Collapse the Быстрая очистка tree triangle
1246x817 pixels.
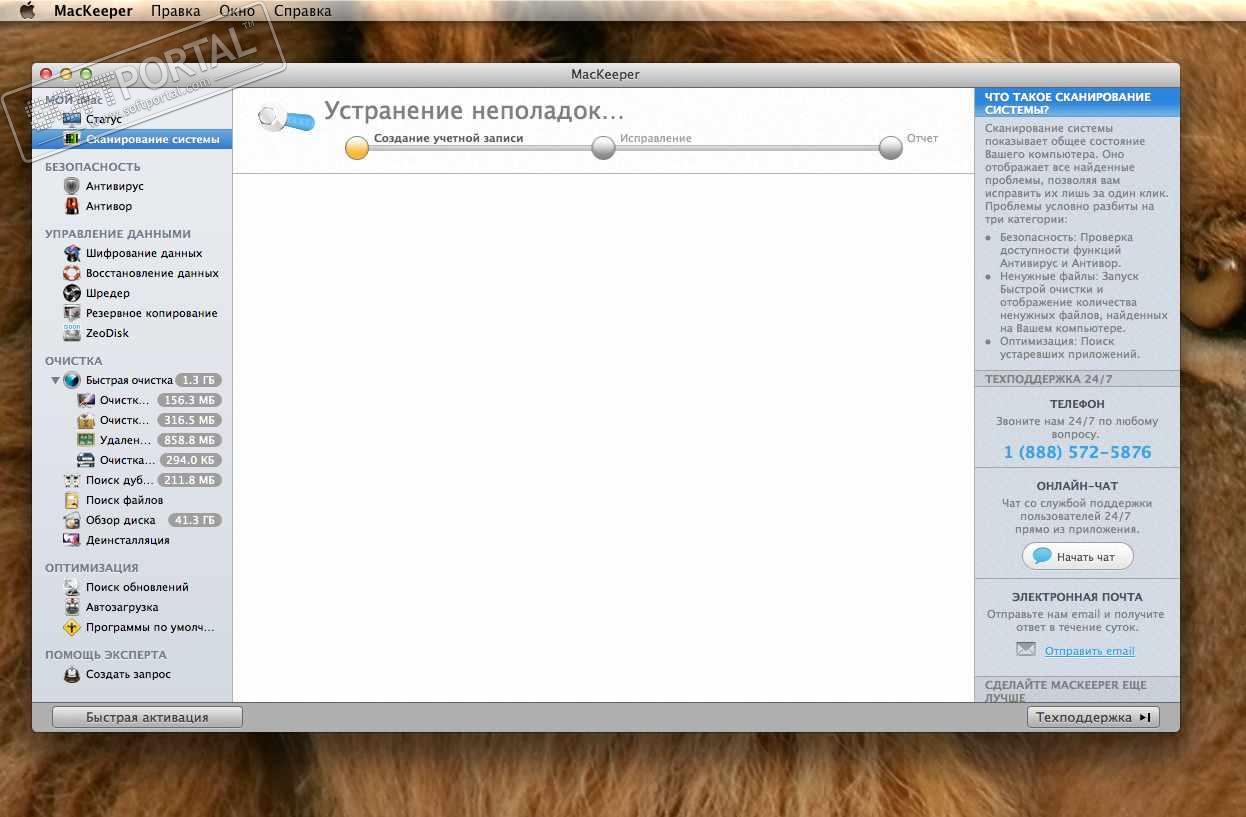click(55, 380)
